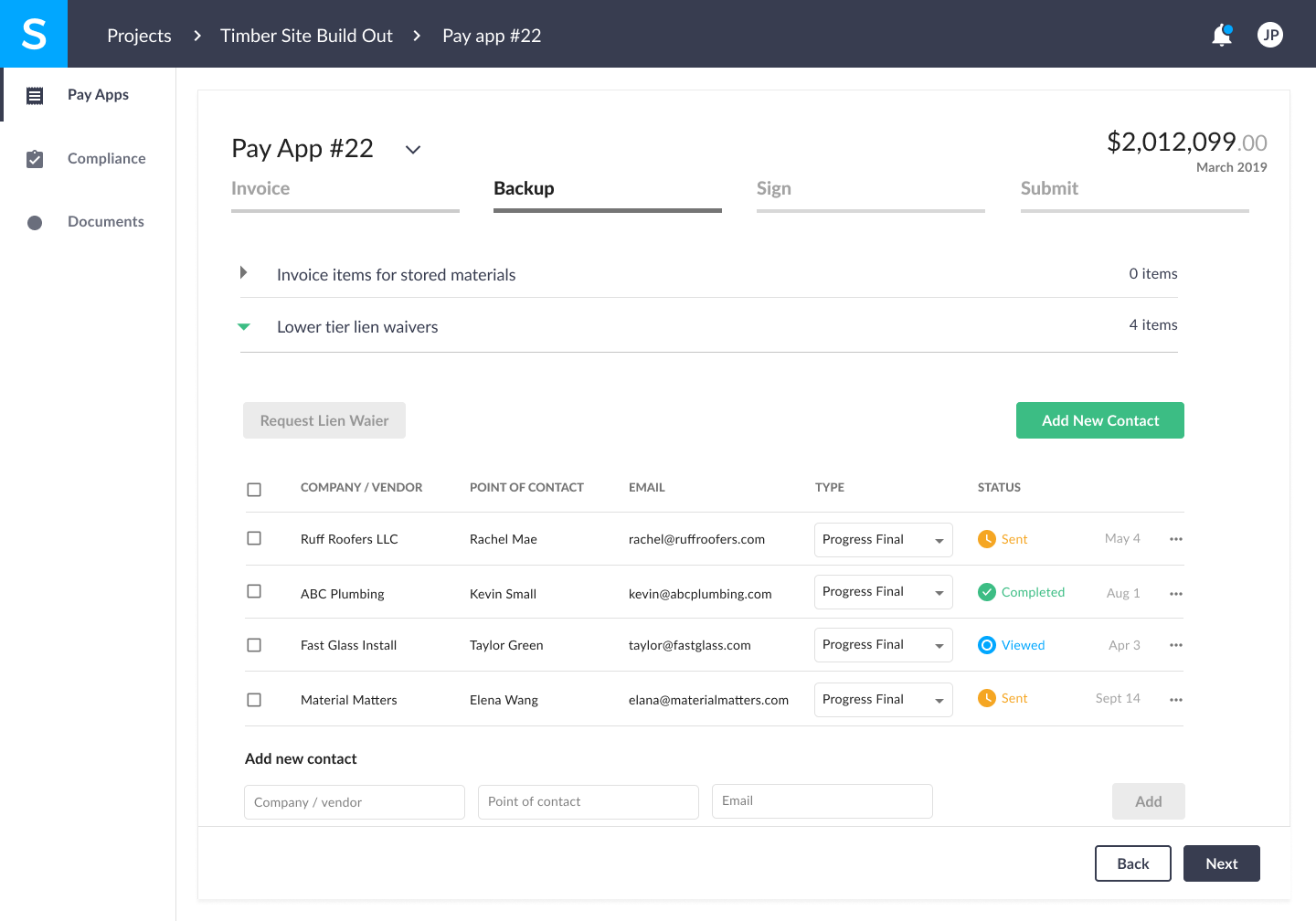Open more options for ABC Plumbing row
1316x921 pixels.
coord(1176,594)
